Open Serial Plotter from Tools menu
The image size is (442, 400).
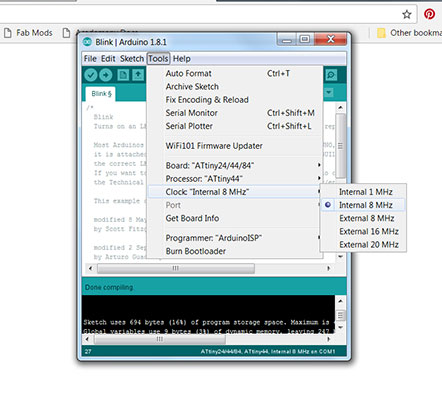coord(235,126)
